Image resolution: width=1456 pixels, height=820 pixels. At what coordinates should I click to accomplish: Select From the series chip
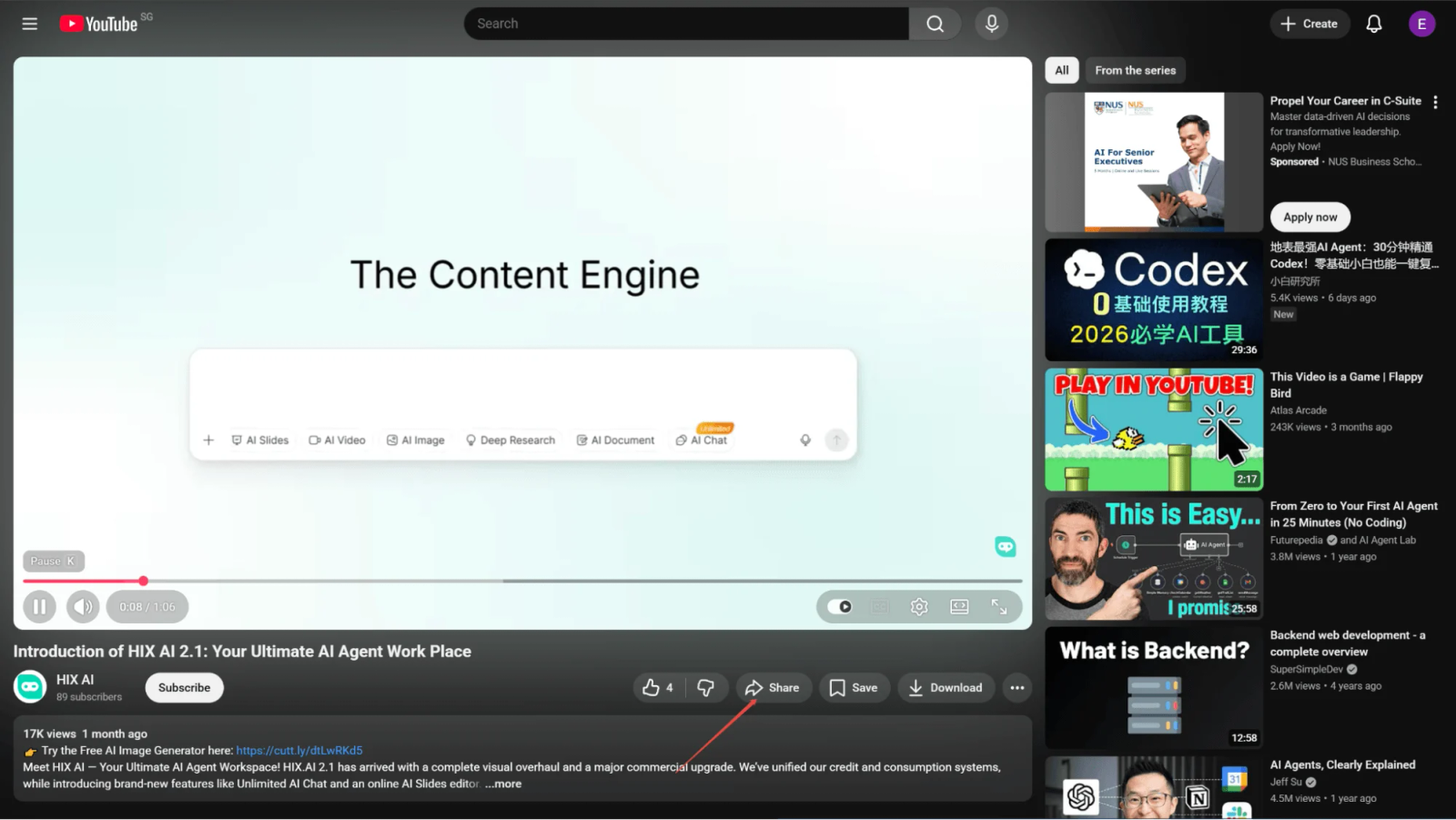tap(1135, 70)
